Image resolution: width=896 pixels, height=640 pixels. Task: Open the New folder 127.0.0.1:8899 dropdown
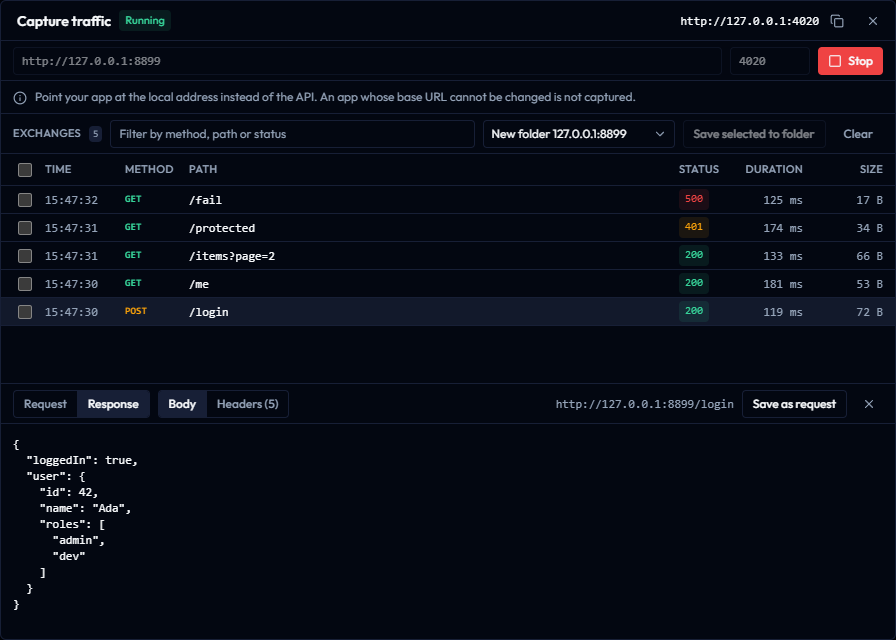pyautogui.click(x=578, y=134)
